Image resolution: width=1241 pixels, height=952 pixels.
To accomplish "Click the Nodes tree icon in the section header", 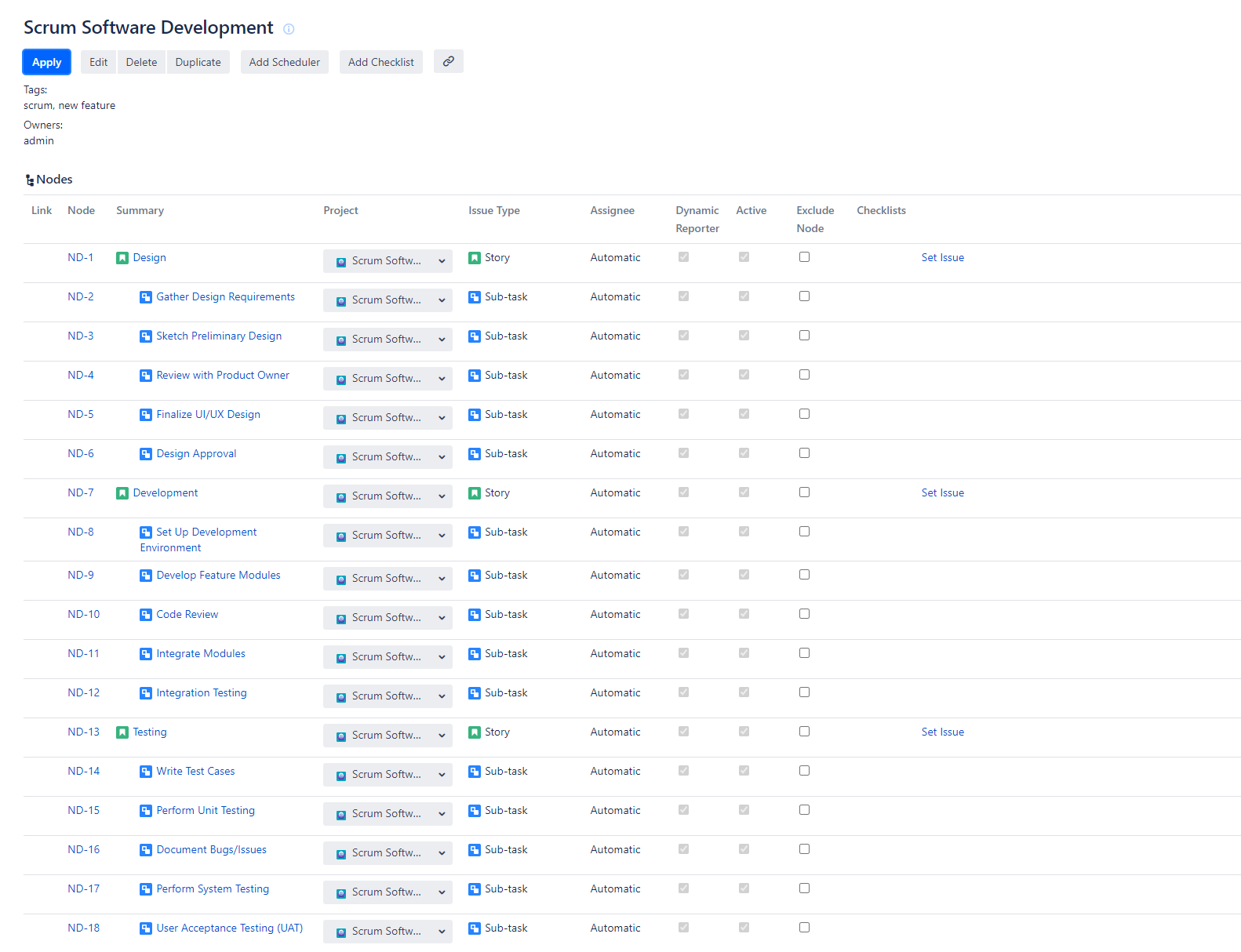I will point(30,180).
